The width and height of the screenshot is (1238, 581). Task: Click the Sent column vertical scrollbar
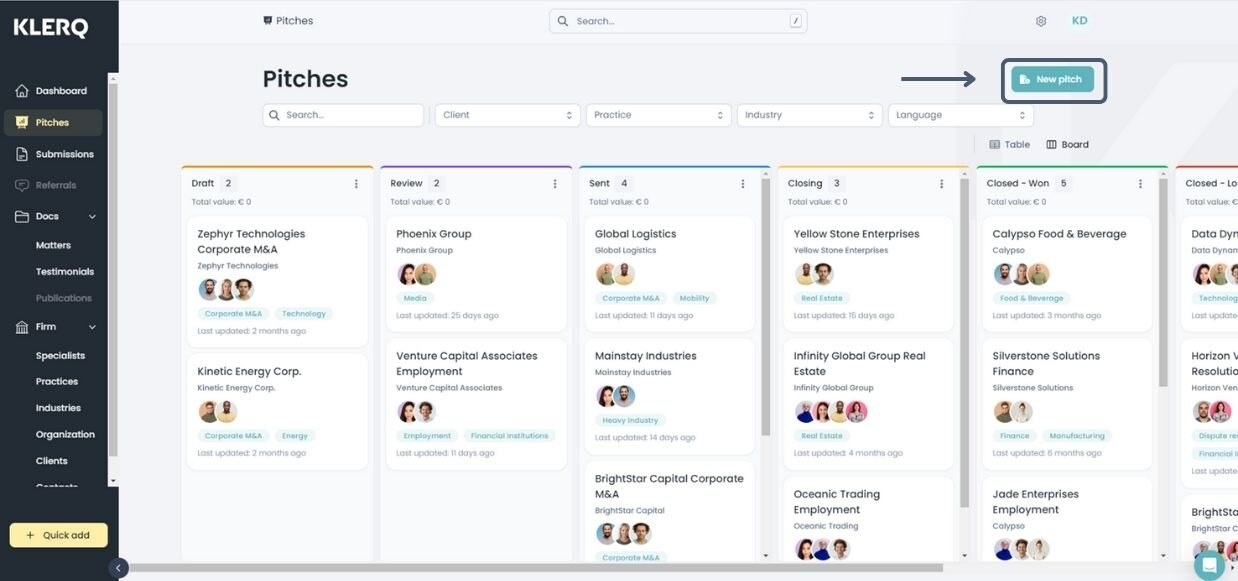pos(766,307)
